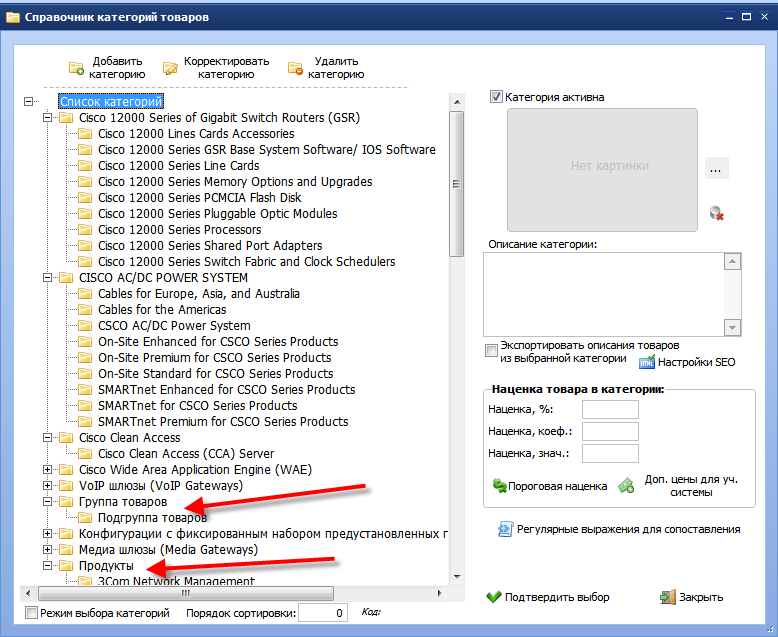Click the threshold markup icon
This screenshot has height=637, width=778.
point(499,486)
